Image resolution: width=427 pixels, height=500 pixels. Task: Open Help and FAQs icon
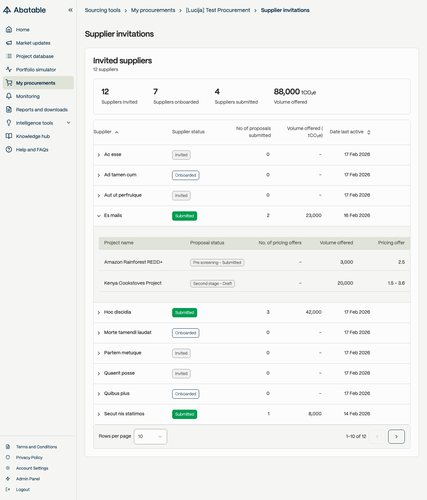pyautogui.click(x=9, y=149)
